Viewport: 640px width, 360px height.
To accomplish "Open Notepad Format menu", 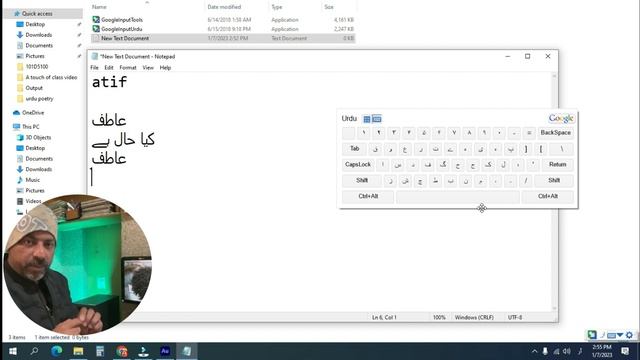I will click(128, 68).
